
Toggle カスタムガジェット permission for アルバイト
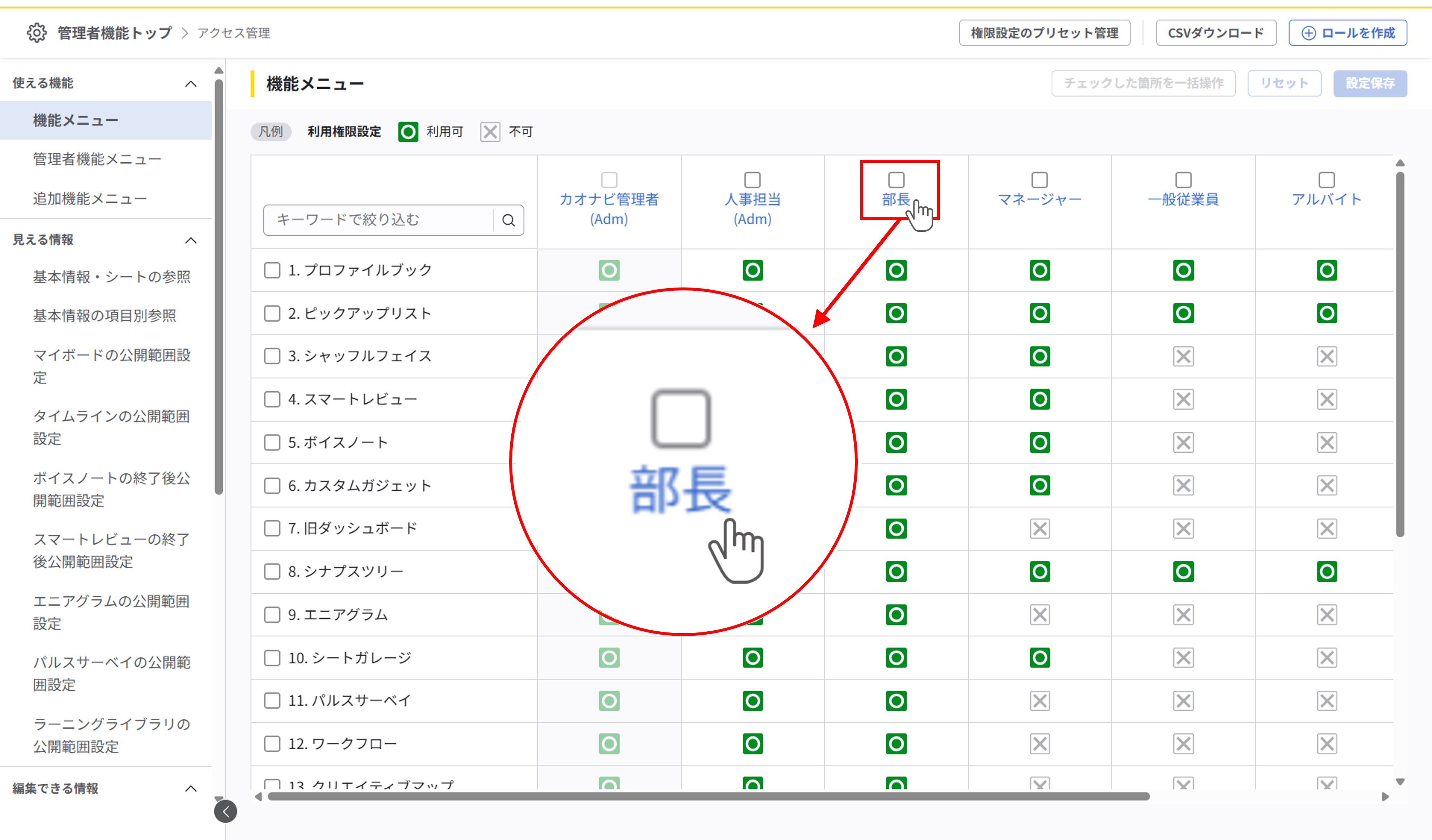[1327, 485]
